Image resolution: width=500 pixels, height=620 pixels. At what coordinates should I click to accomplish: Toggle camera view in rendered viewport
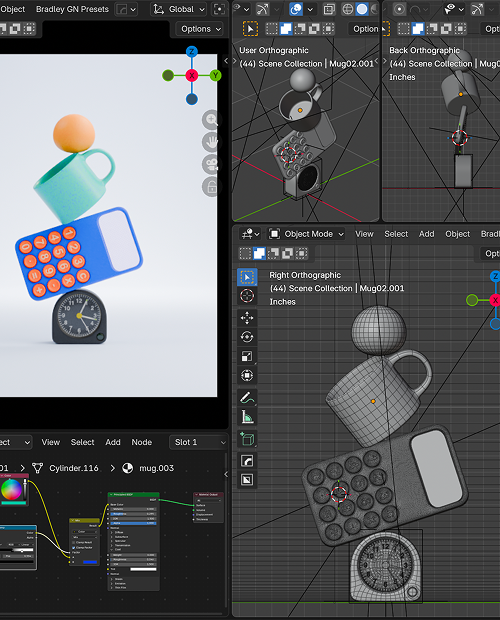[211, 164]
